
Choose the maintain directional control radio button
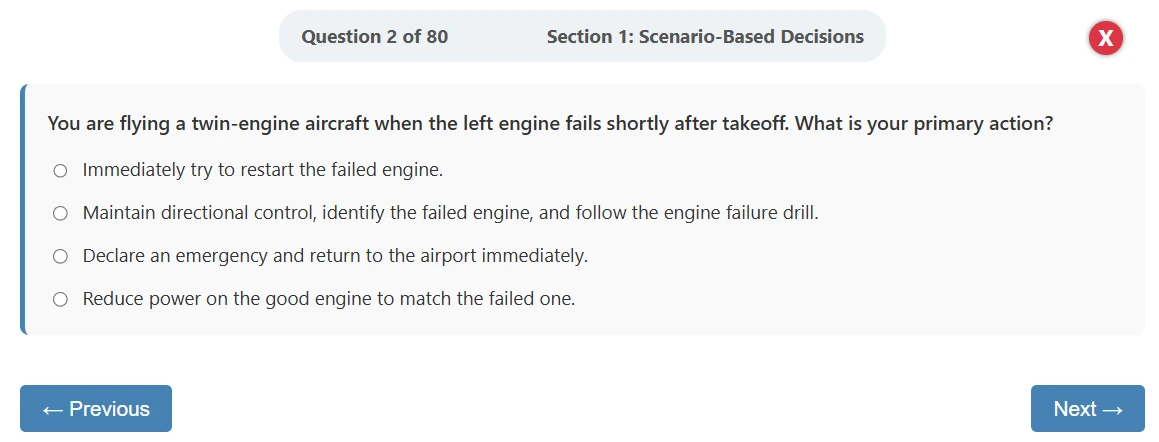(60, 213)
